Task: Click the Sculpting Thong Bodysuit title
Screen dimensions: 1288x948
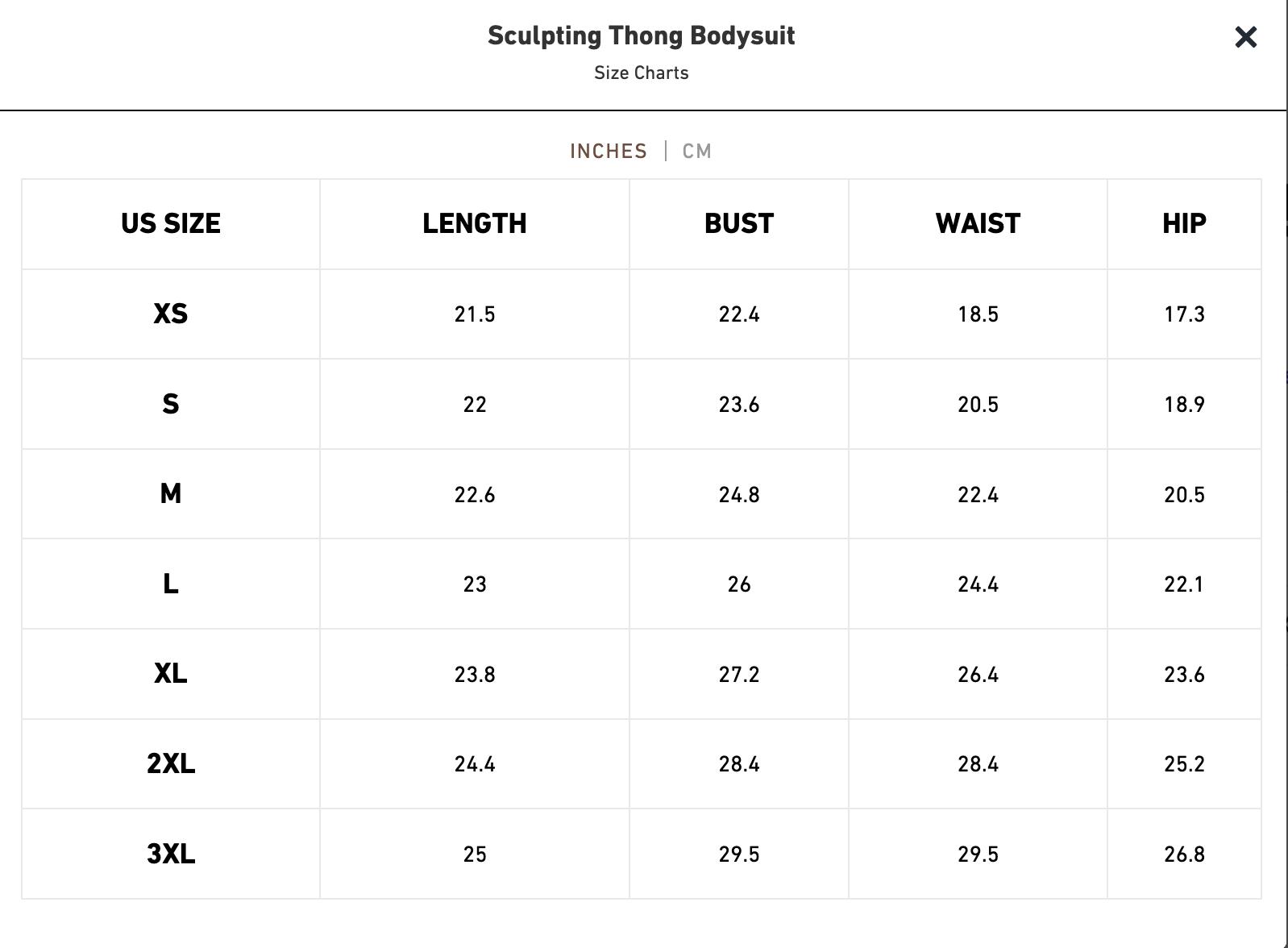Action: (x=641, y=35)
